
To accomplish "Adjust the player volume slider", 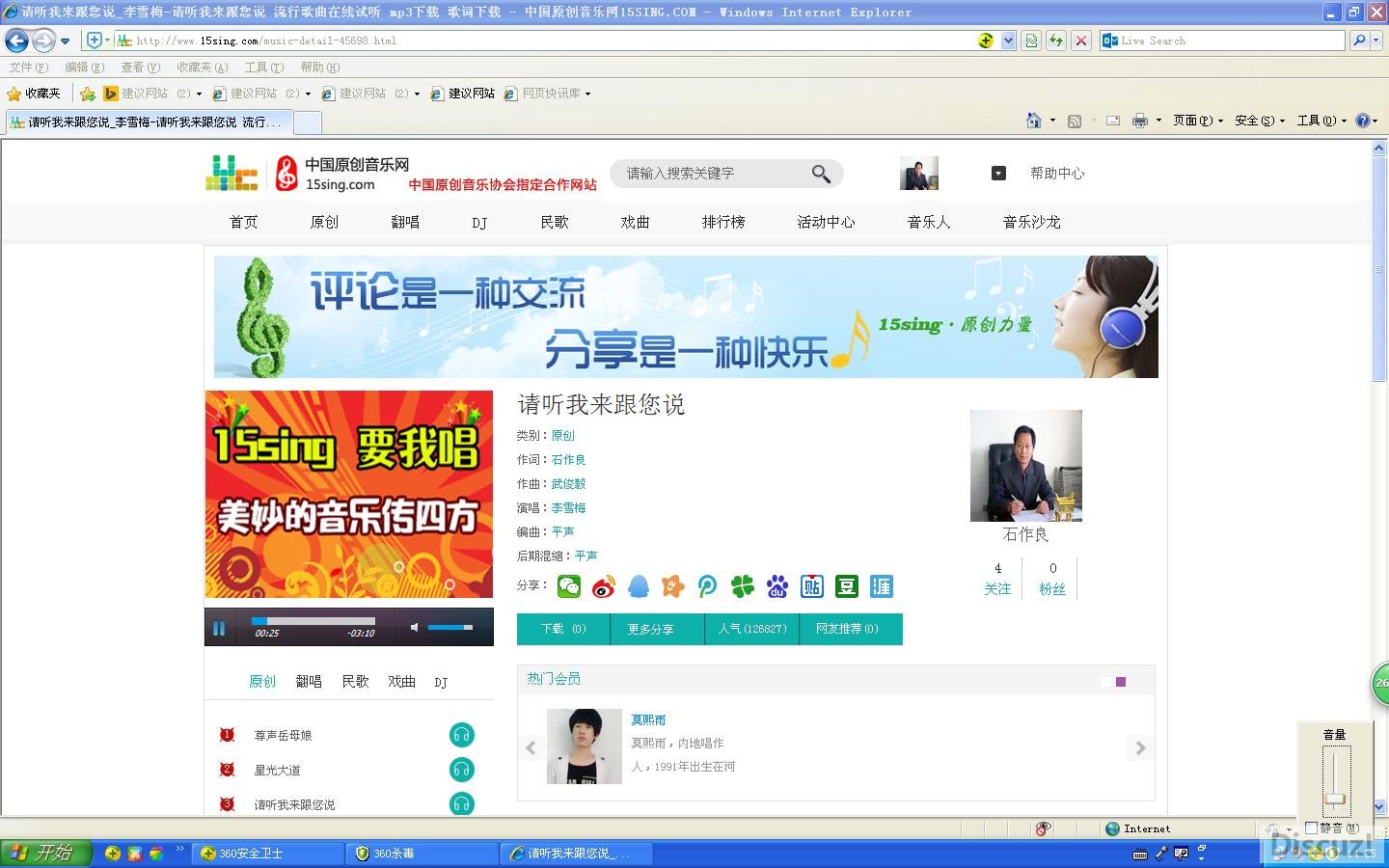I will (450, 628).
